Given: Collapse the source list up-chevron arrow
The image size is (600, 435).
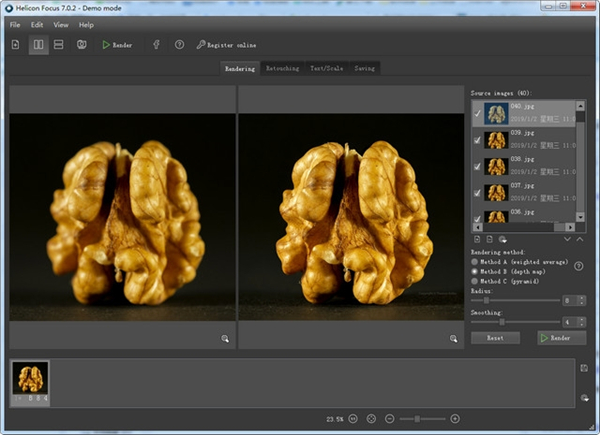Looking at the screenshot, I should tap(579, 240).
